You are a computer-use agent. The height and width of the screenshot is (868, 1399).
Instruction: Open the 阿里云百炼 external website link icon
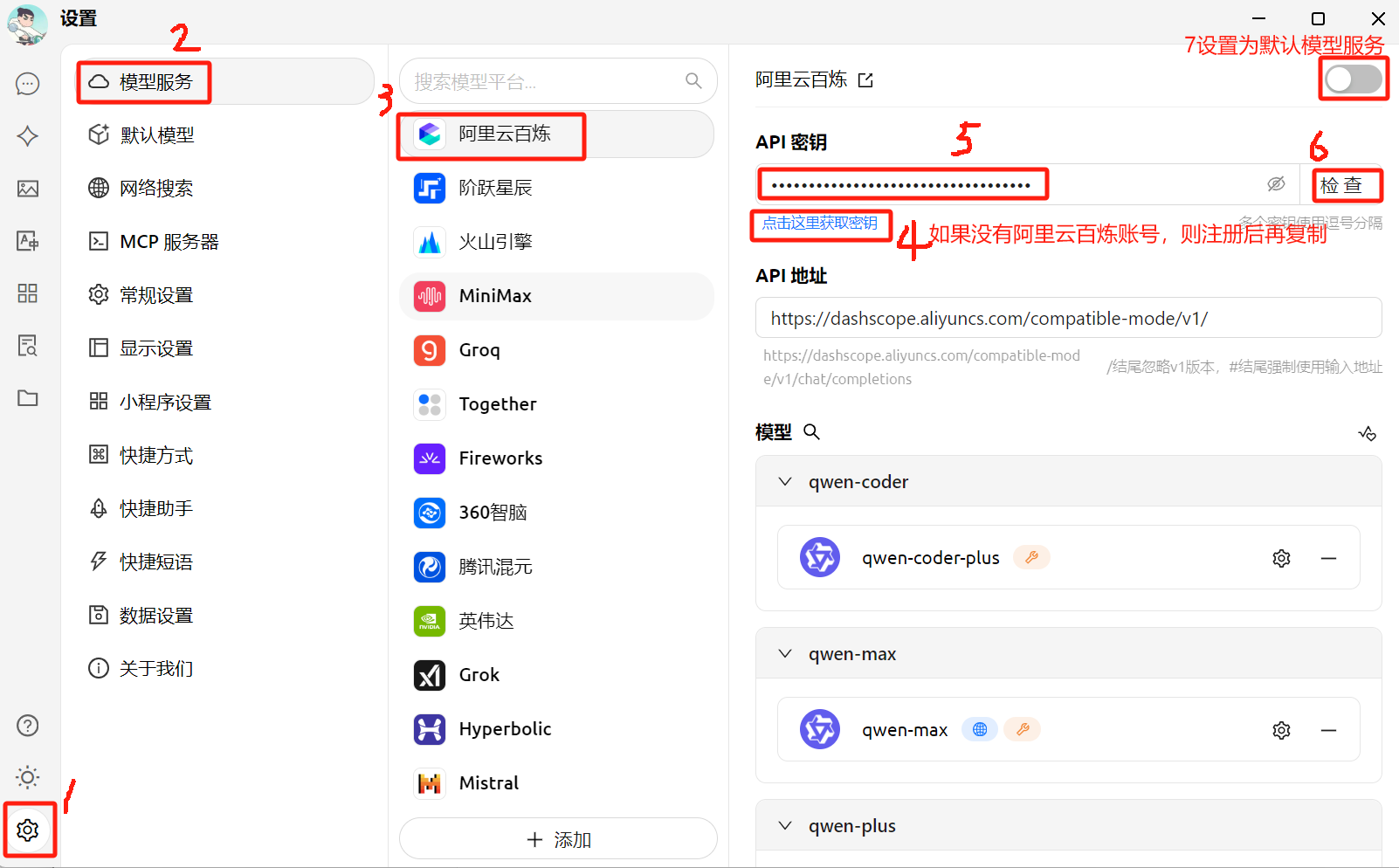(865, 80)
